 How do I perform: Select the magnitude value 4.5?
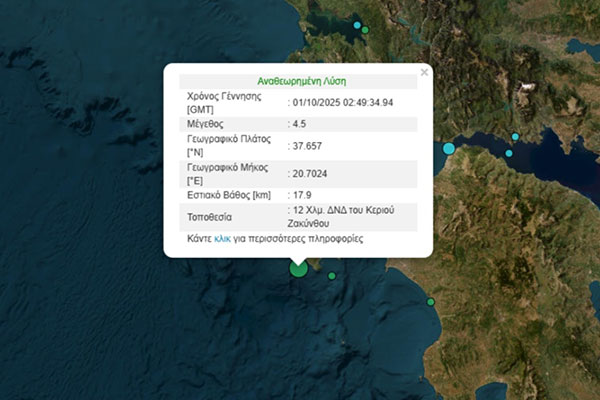(300, 124)
